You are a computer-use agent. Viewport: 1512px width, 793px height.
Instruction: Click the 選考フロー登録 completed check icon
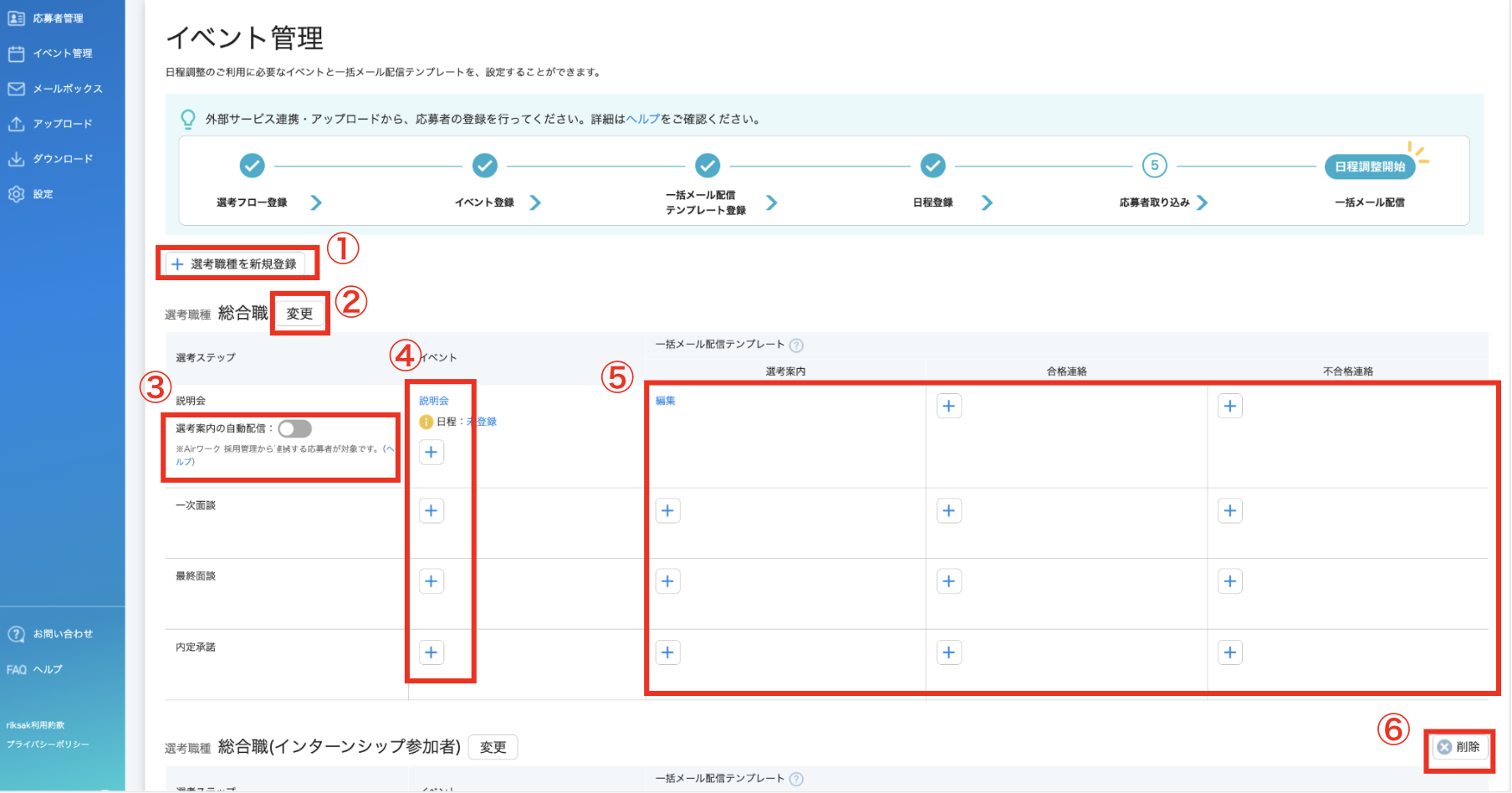(x=252, y=166)
